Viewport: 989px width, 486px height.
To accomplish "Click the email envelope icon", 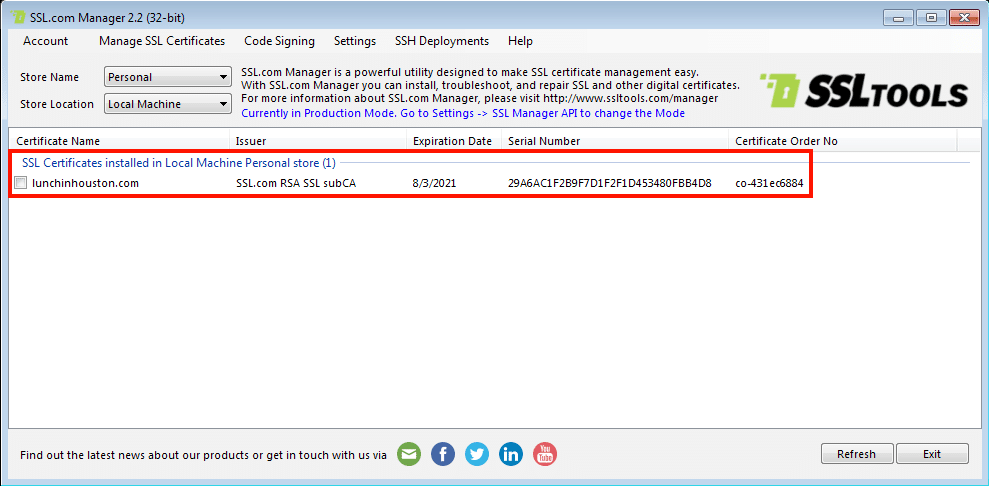I will click(x=409, y=454).
